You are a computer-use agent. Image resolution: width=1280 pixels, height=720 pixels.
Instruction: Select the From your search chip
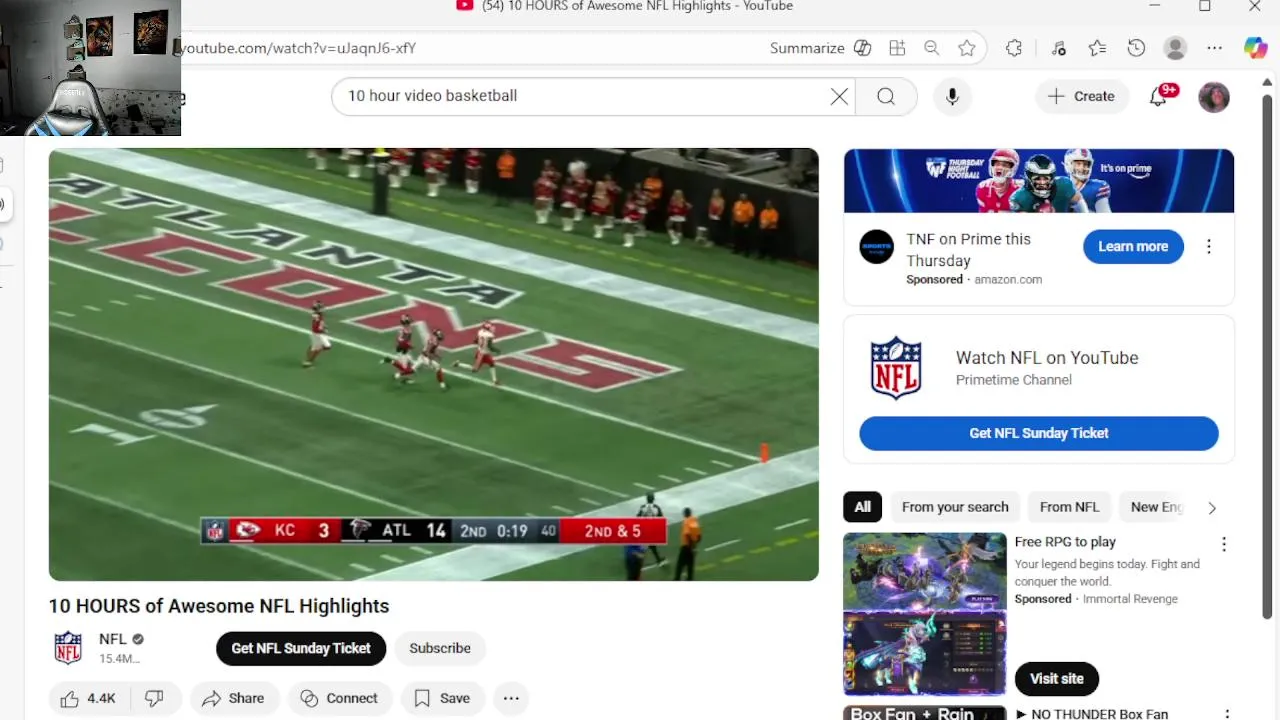click(955, 507)
